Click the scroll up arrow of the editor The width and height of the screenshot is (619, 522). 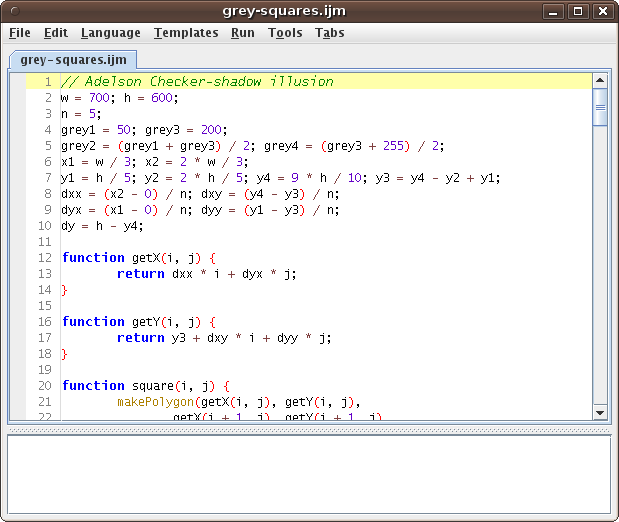pyautogui.click(x=600, y=81)
